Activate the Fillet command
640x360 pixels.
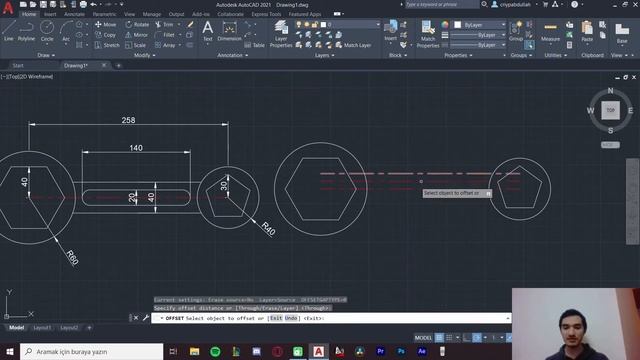coord(165,35)
